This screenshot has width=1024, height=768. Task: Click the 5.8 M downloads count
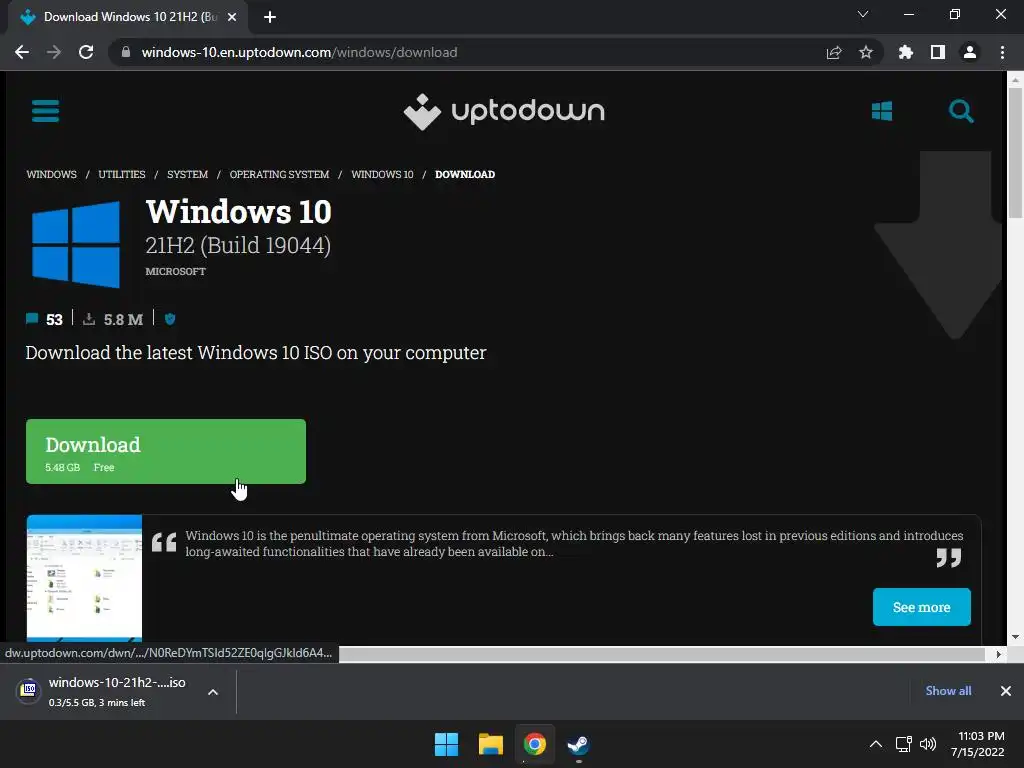pos(123,319)
